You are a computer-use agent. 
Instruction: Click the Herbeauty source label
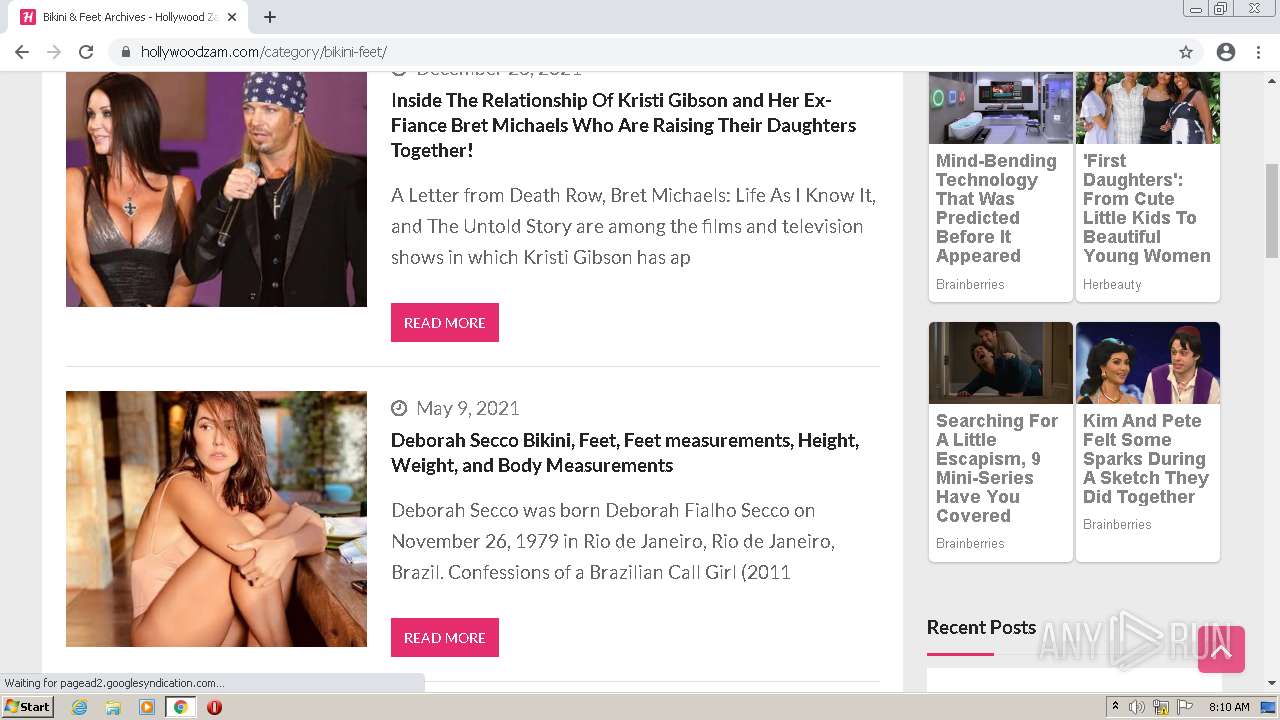click(x=1112, y=285)
